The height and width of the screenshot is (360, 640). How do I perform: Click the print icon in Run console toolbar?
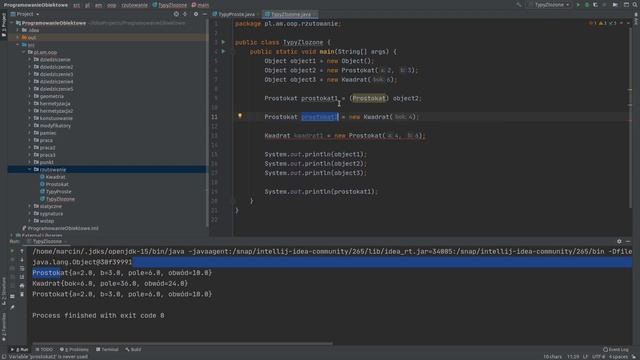click(x=22, y=286)
